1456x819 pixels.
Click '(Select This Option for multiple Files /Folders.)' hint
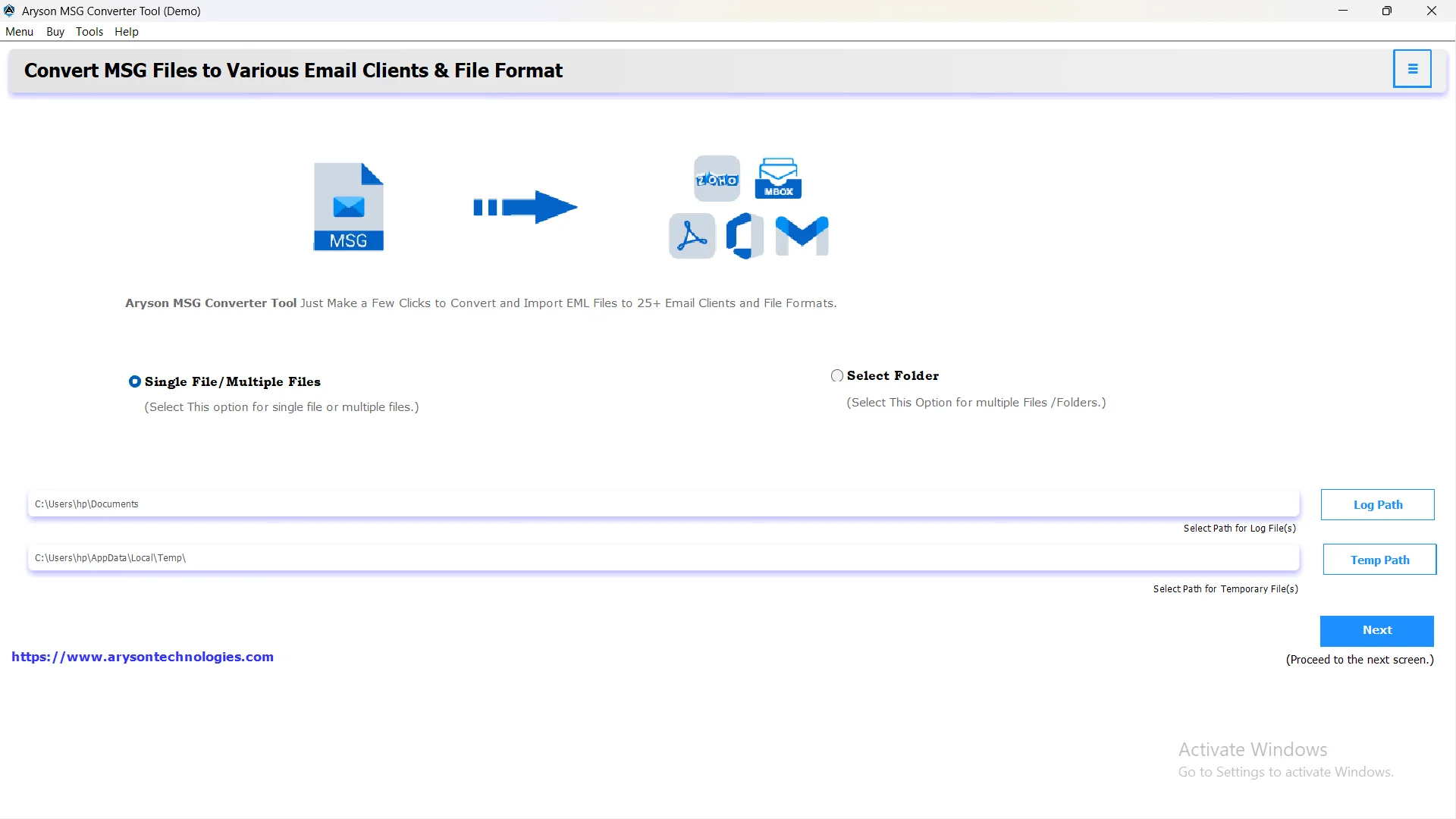977,403
